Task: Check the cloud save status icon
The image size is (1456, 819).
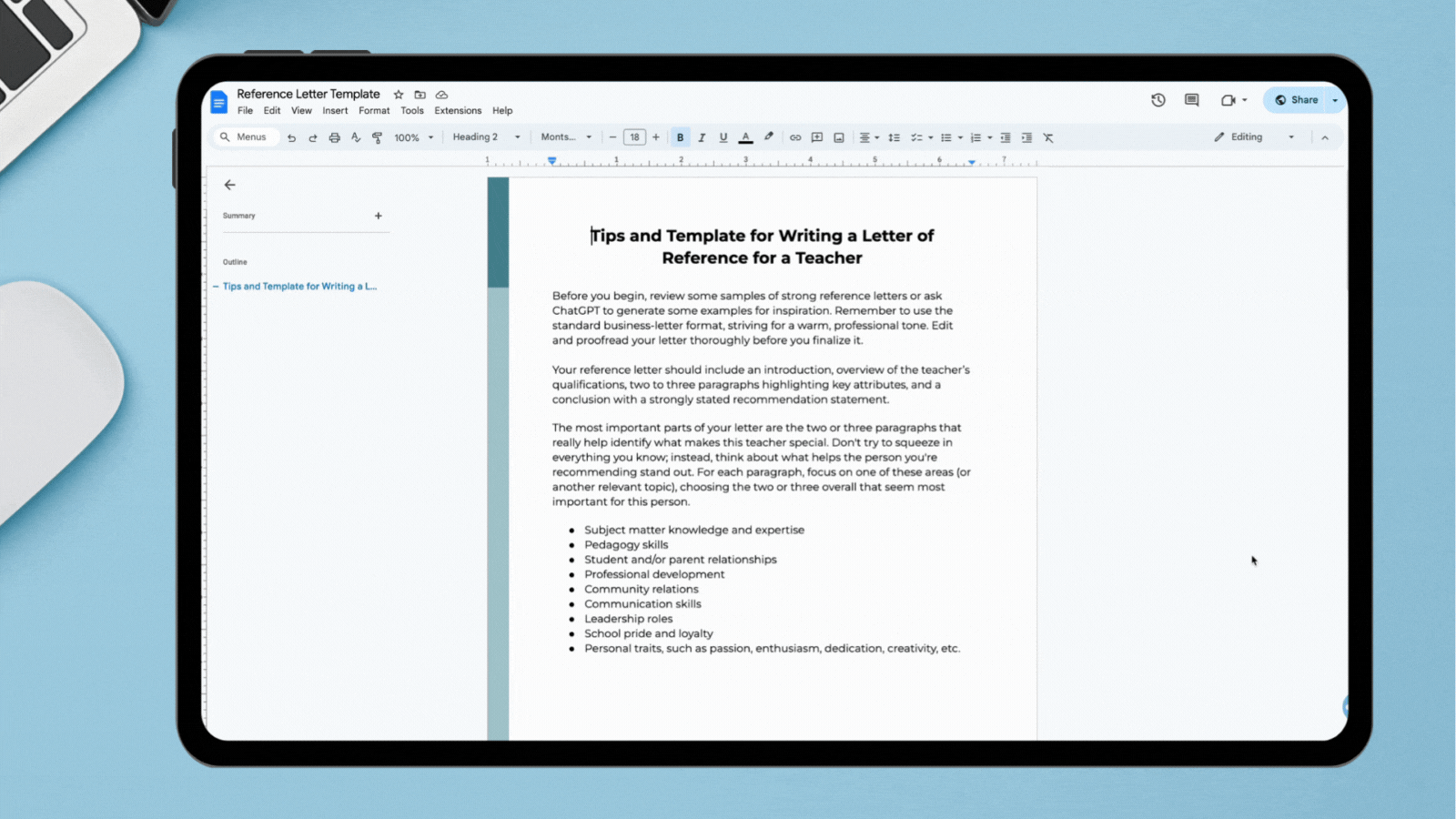Action: [441, 95]
